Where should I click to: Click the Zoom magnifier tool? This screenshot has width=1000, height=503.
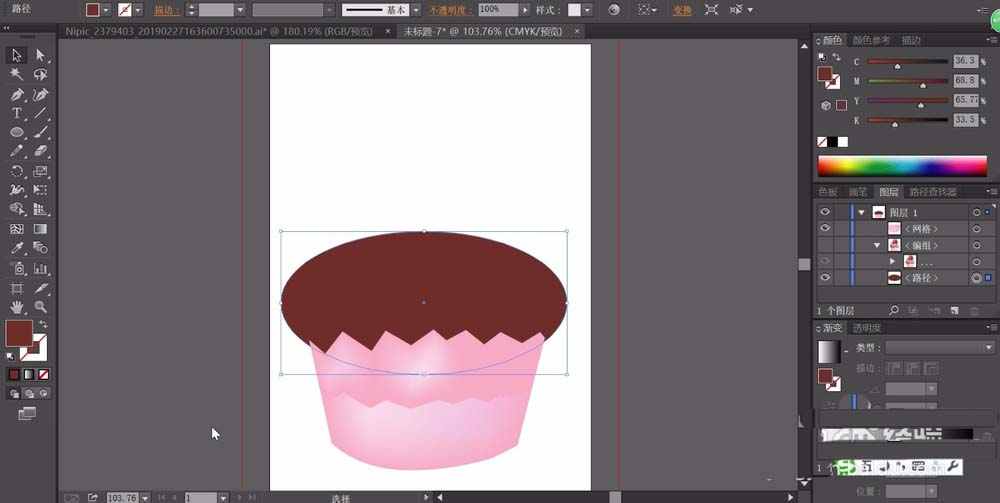click(41, 306)
